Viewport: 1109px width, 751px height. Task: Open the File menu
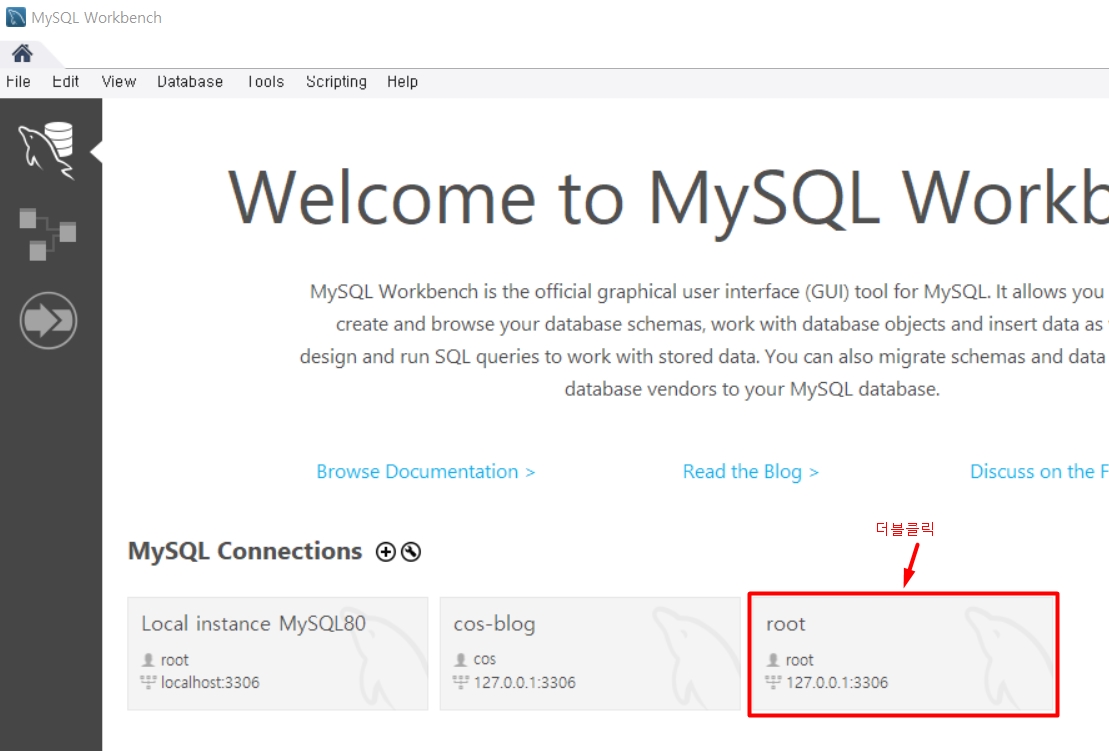[18, 81]
